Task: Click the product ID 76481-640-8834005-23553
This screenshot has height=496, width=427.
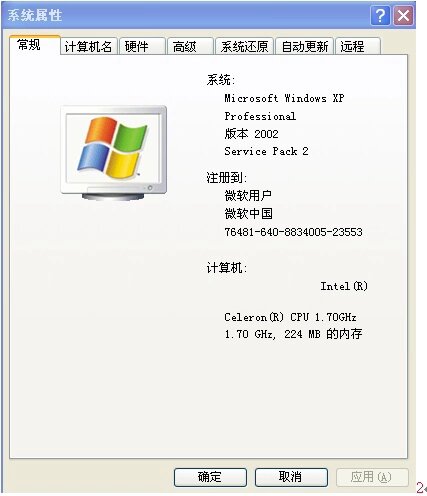Action: pyautogui.click(x=293, y=232)
